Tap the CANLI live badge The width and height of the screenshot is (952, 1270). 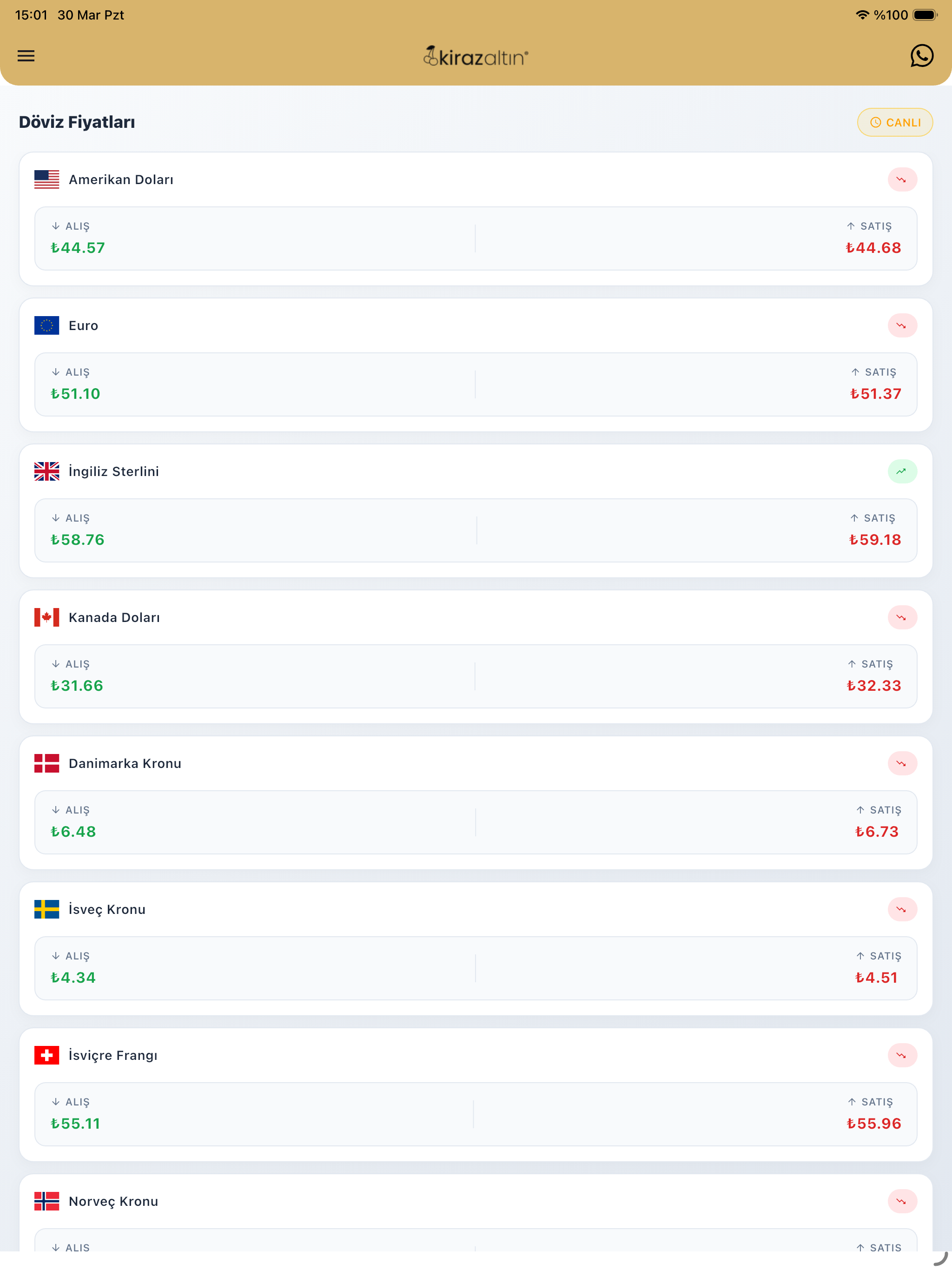(x=894, y=122)
